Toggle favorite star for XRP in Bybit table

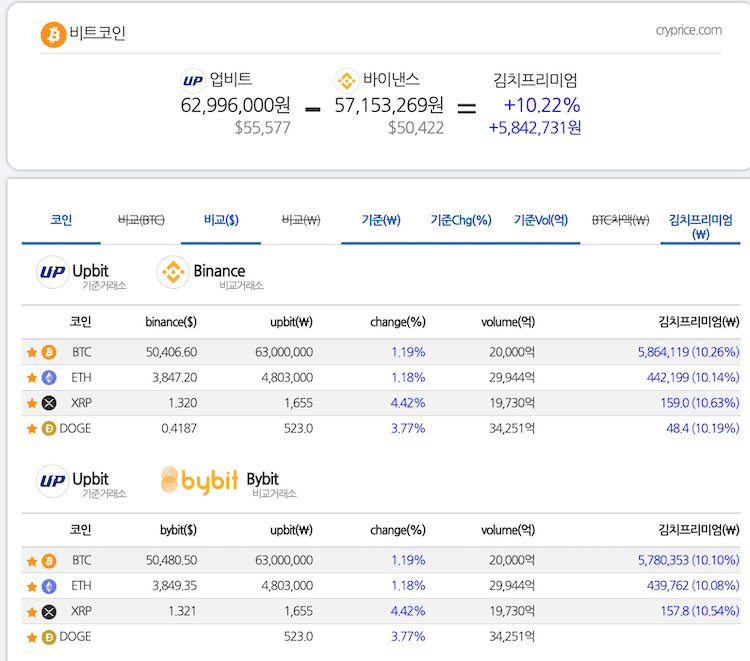tap(32, 612)
